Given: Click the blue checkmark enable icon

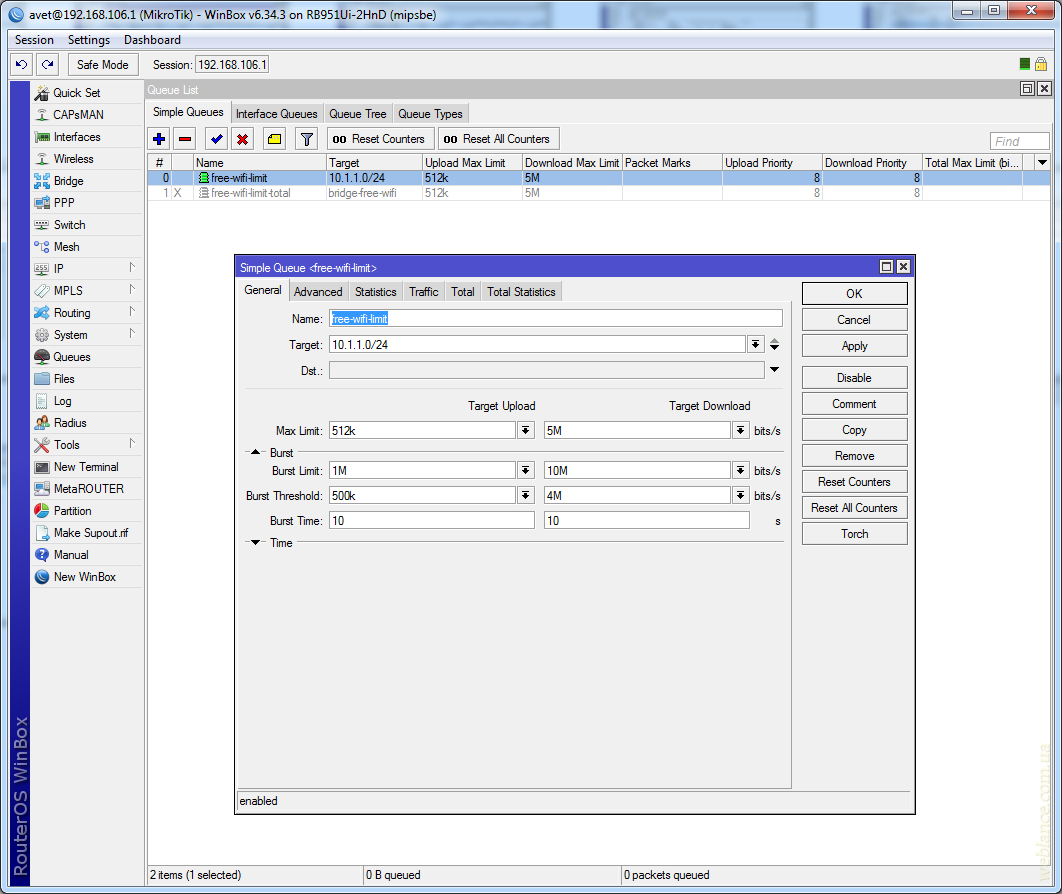Looking at the screenshot, I should 216,139.
